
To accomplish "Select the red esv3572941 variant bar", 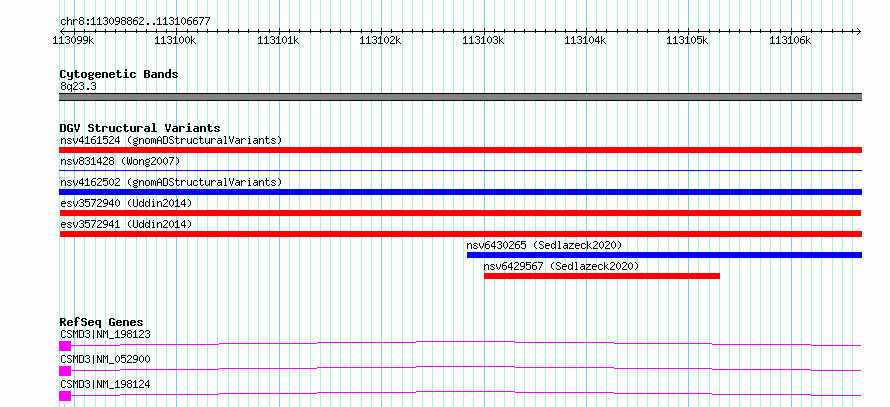I will (461, 234).
